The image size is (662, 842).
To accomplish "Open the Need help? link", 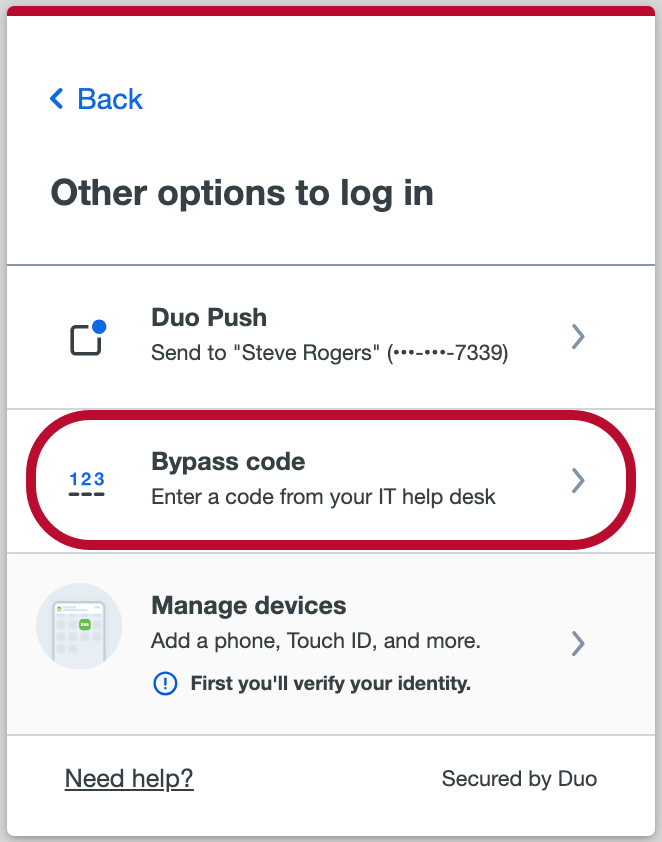I will (129, 778).
